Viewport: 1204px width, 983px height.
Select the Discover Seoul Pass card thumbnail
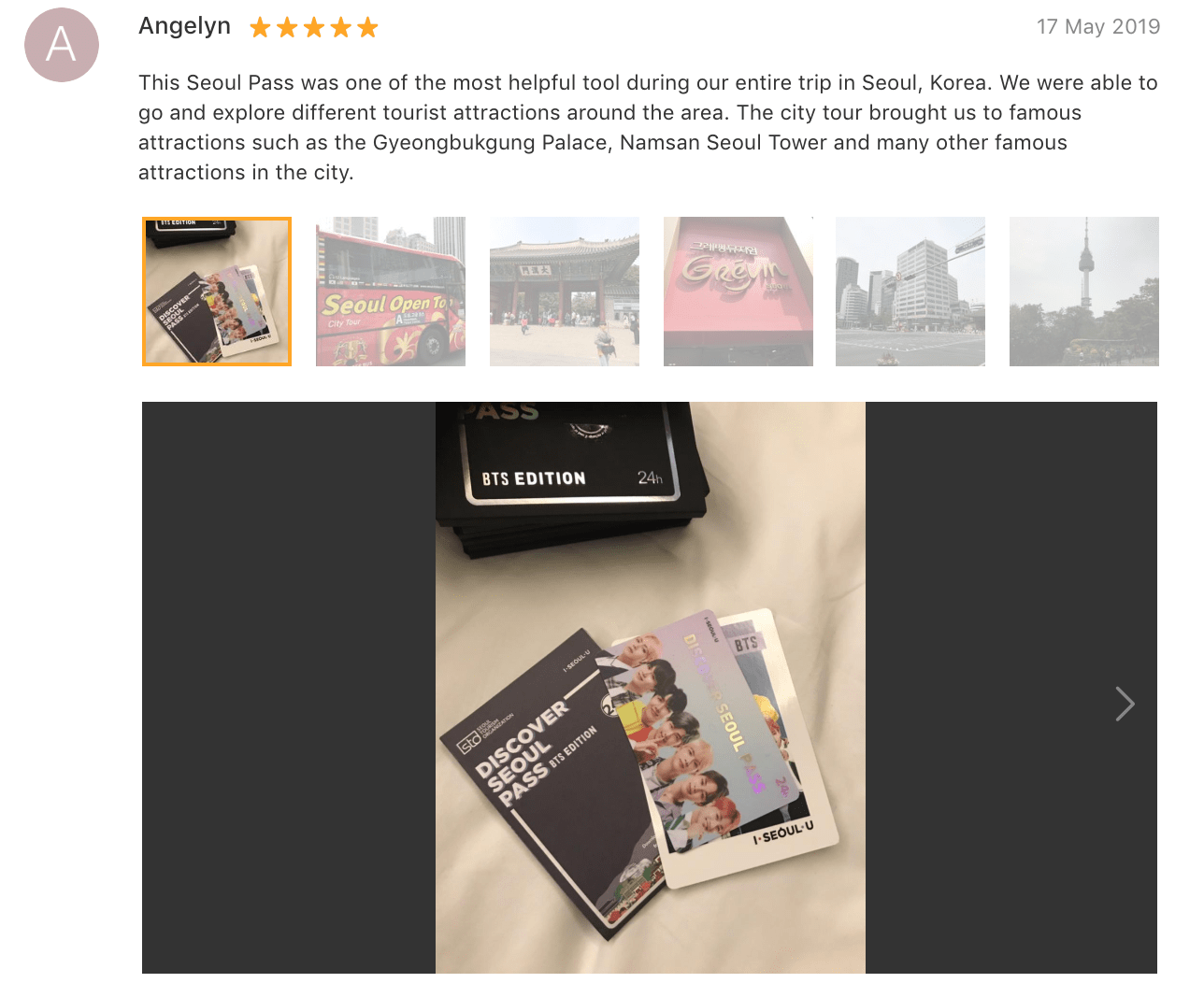[x=217, y=292]
